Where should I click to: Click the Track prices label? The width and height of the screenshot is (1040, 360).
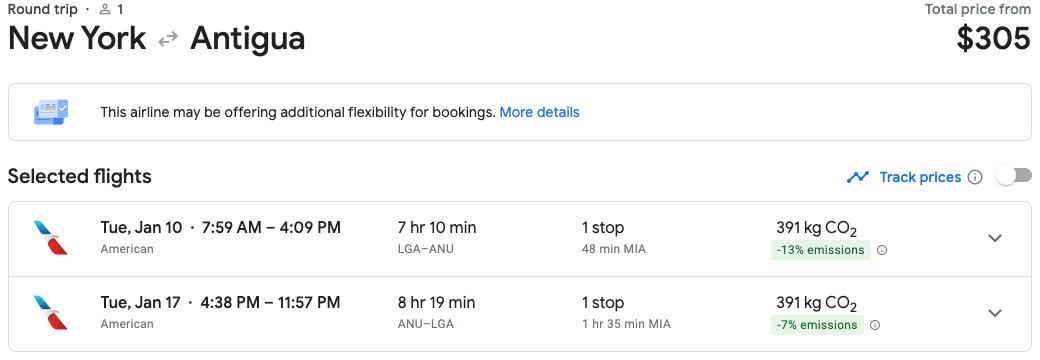(x=920, y=177)
